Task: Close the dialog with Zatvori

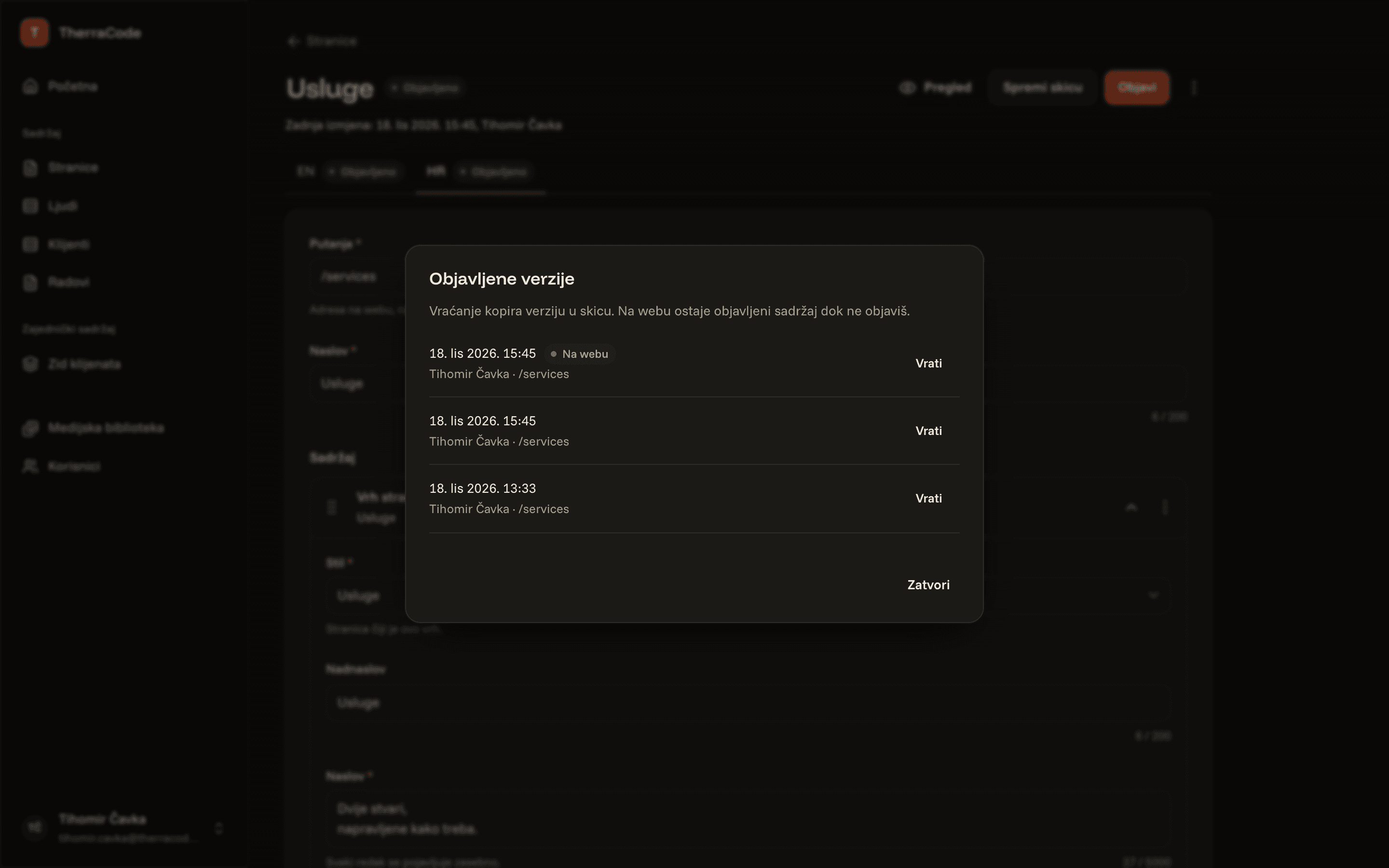Action: (928, 585)
